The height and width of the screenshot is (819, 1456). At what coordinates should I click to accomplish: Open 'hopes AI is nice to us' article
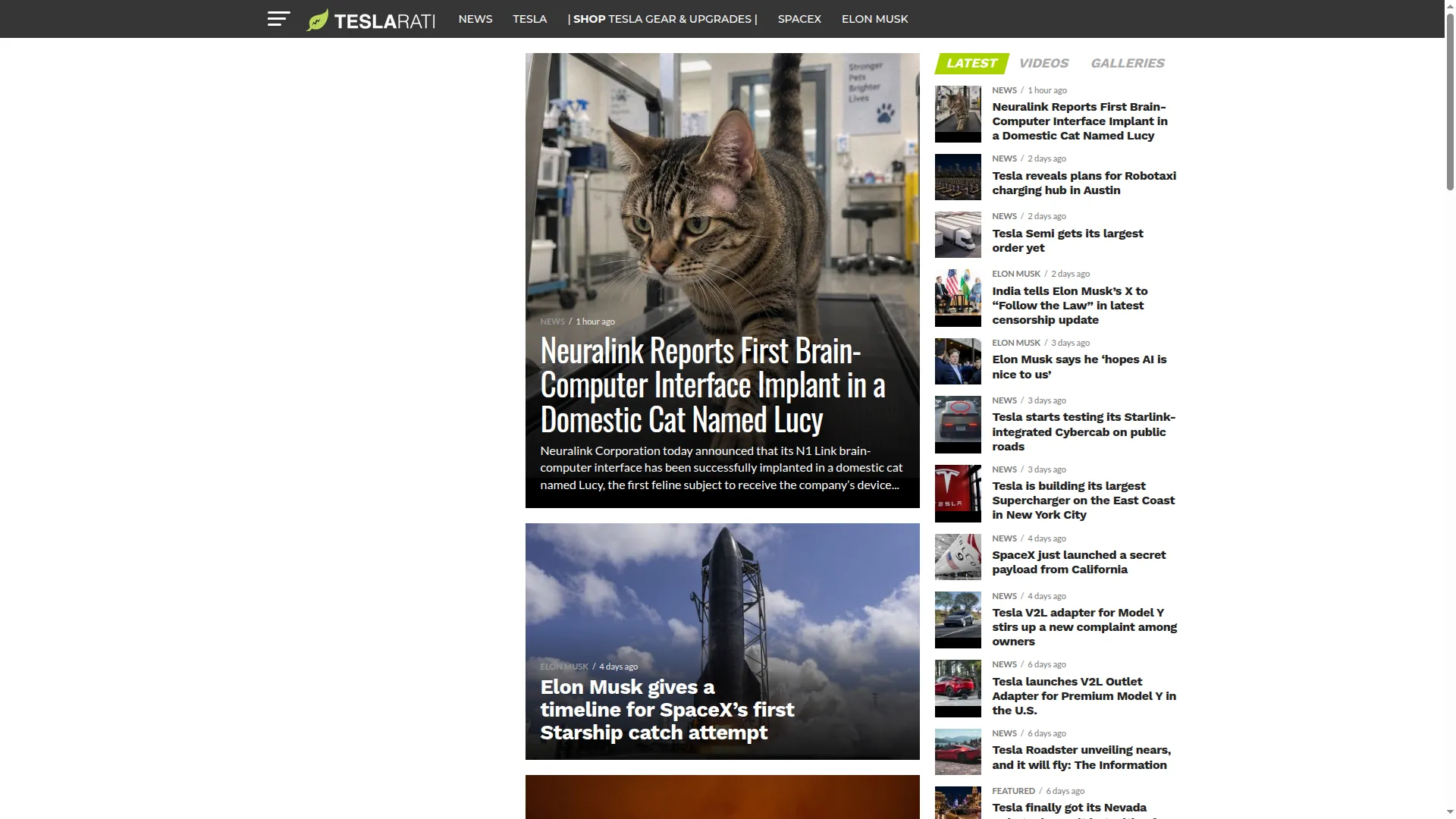(1079, 367)
